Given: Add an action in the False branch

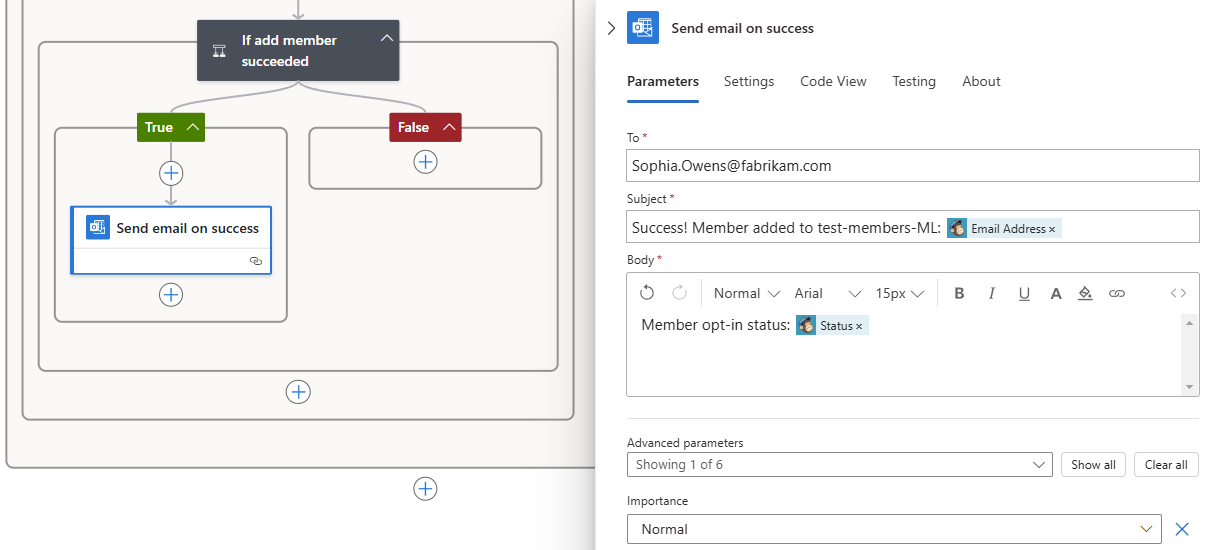Looking at the screenshot, I should [425, 162].
